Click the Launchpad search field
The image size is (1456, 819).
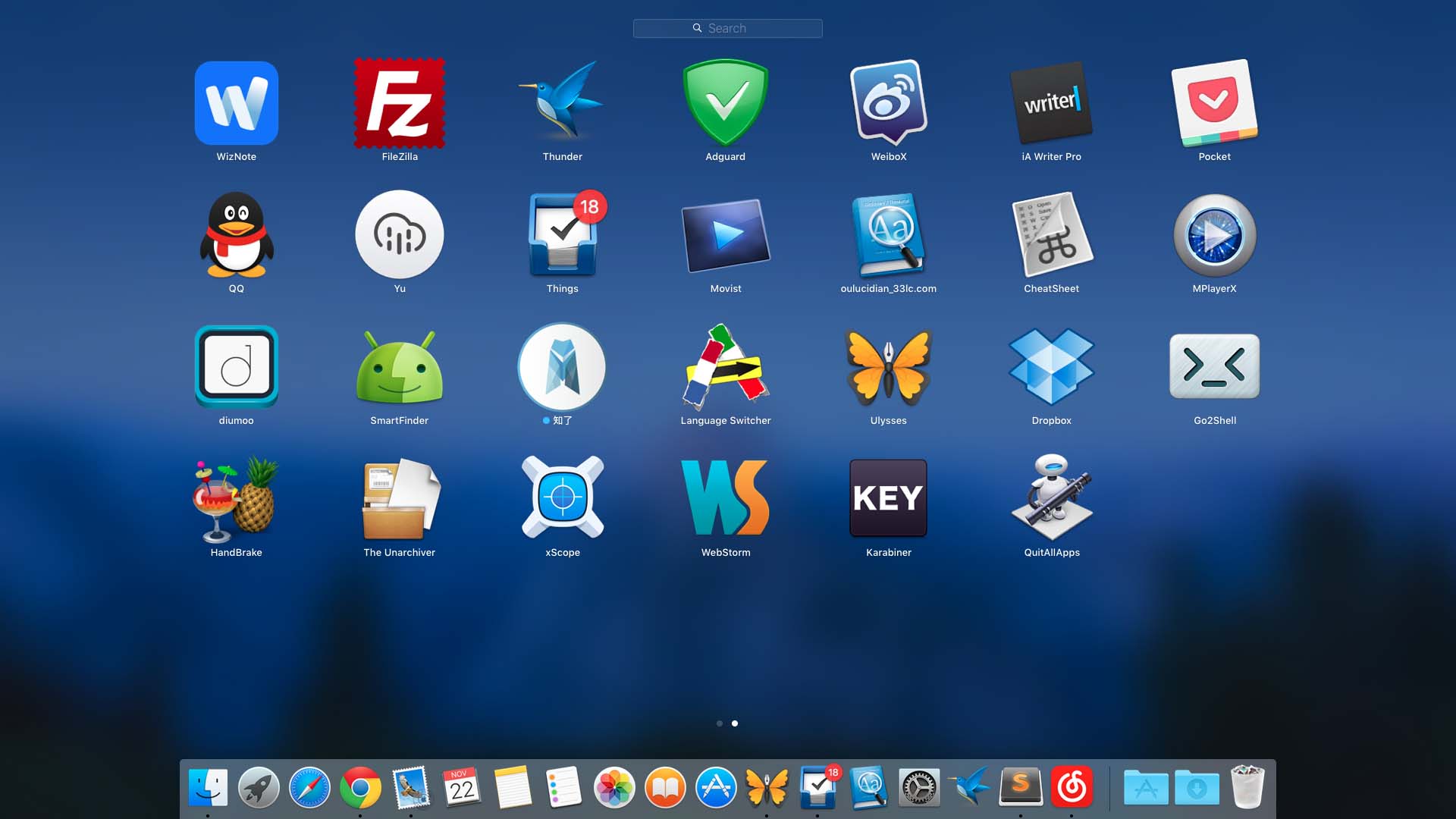tap(728, 28)
